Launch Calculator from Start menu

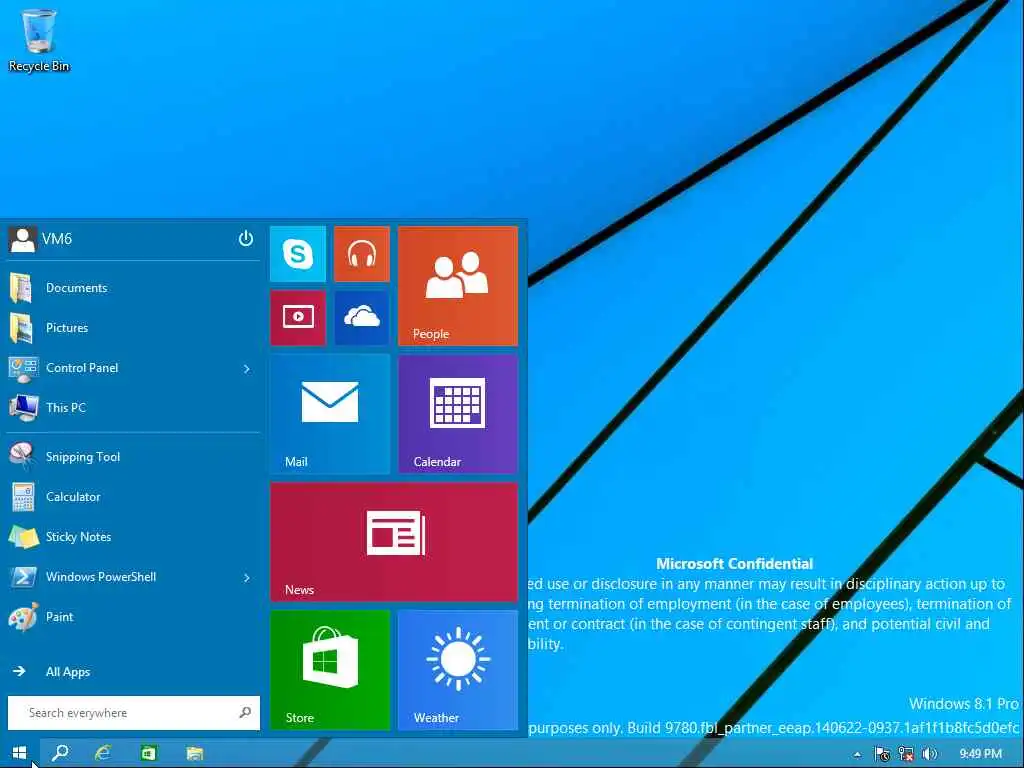[x=133, y=497]
